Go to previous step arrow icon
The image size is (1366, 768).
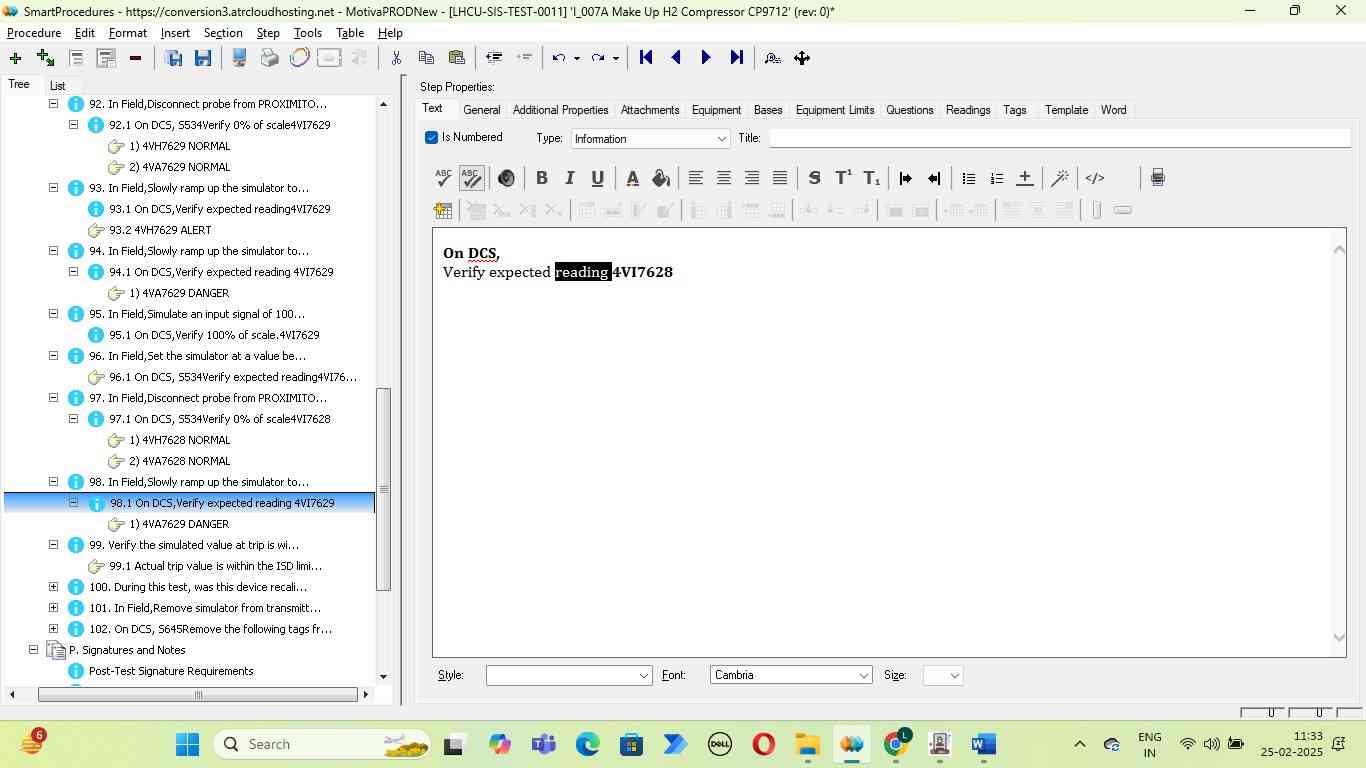[x=676, y=58]
